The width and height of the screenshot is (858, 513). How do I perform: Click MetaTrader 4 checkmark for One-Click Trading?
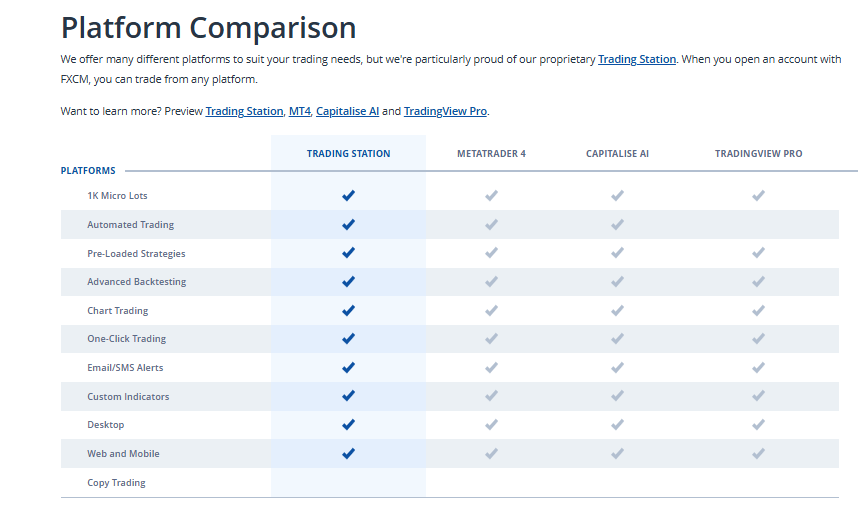coord(491,339)
